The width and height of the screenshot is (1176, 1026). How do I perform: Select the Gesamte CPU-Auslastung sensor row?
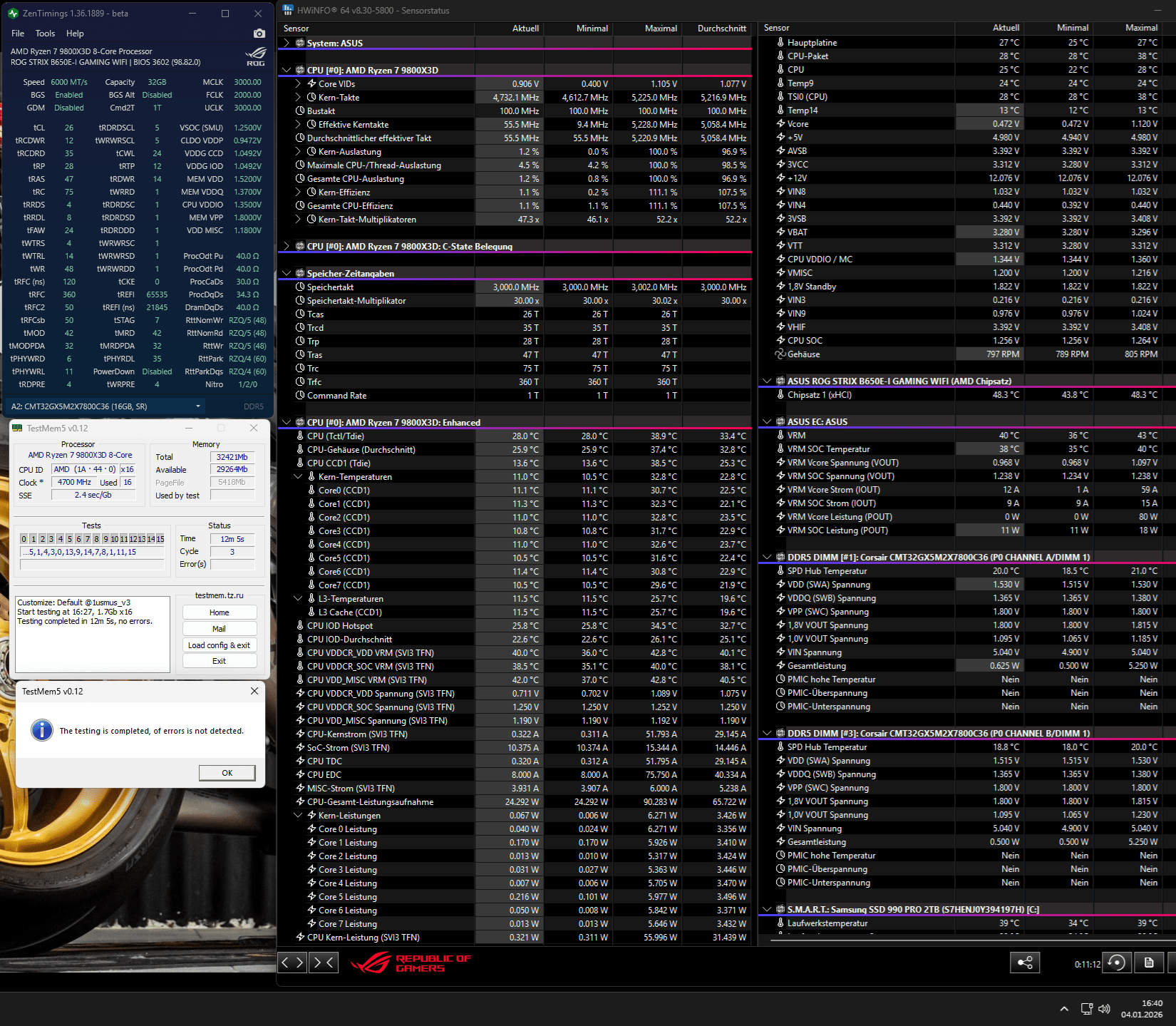tap(514, 178)
